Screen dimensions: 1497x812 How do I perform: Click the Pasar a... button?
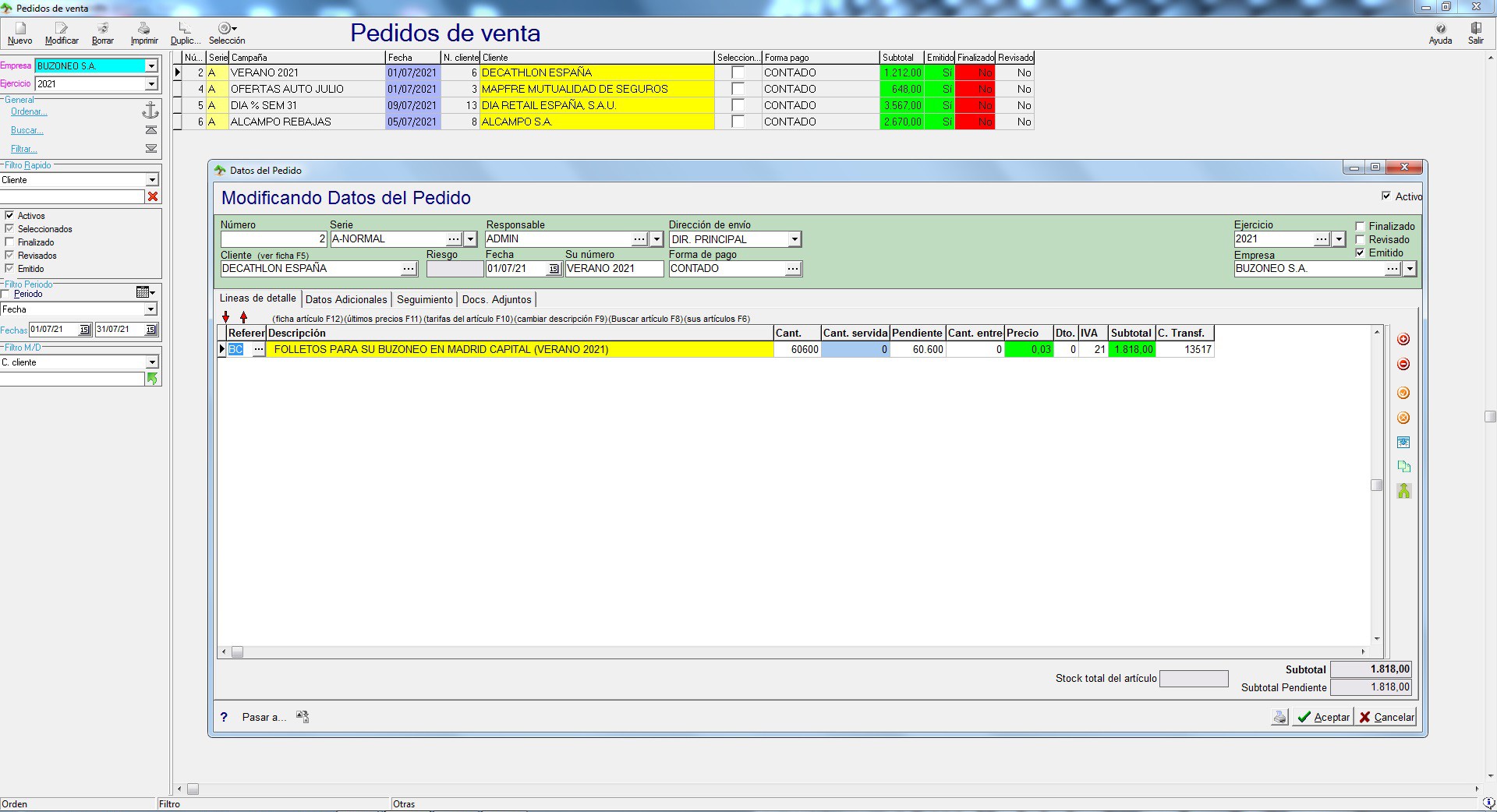(264, 717)
